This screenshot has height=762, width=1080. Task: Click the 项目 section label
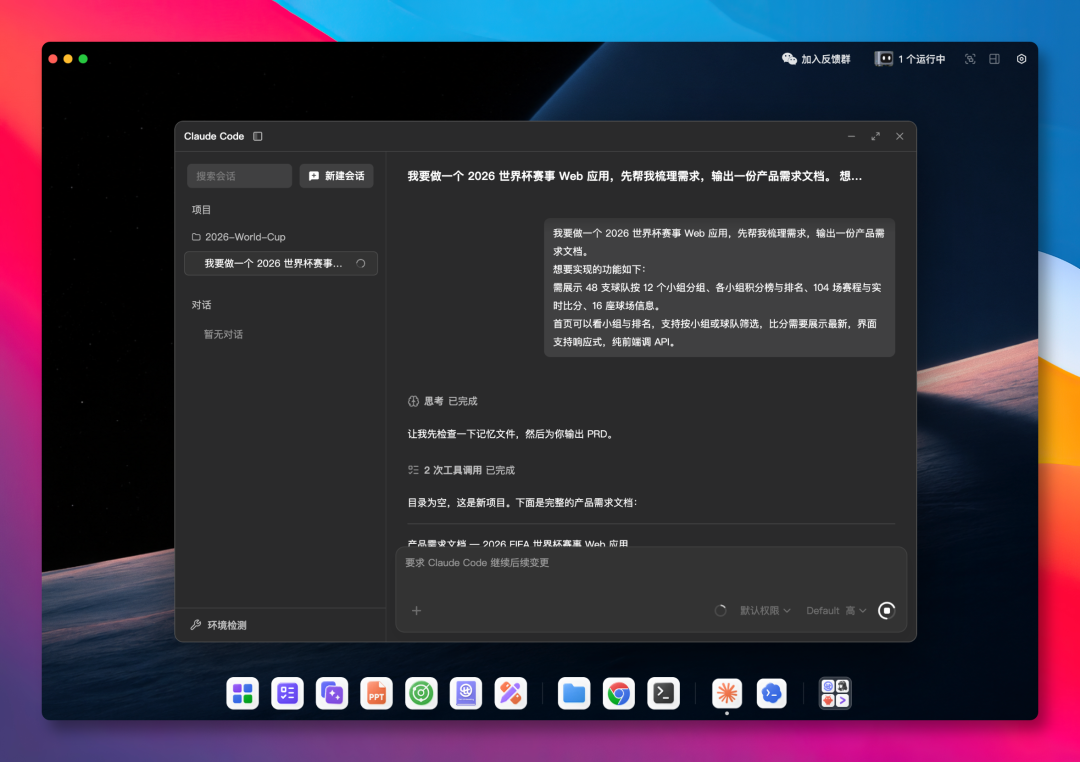pyautogui.click(x=201, y=209)
